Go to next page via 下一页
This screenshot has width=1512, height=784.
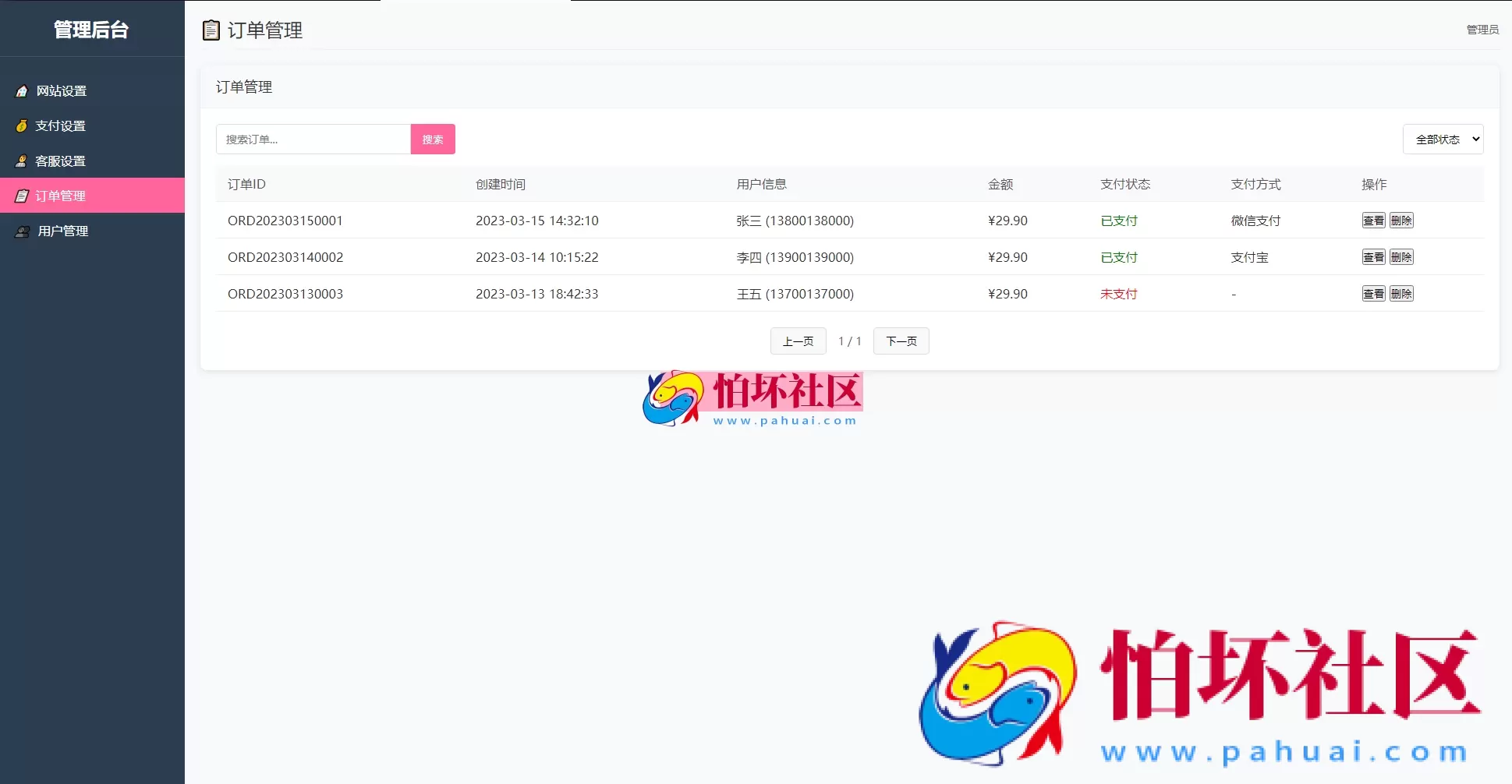pyautogui.click(x=901, y=341)
